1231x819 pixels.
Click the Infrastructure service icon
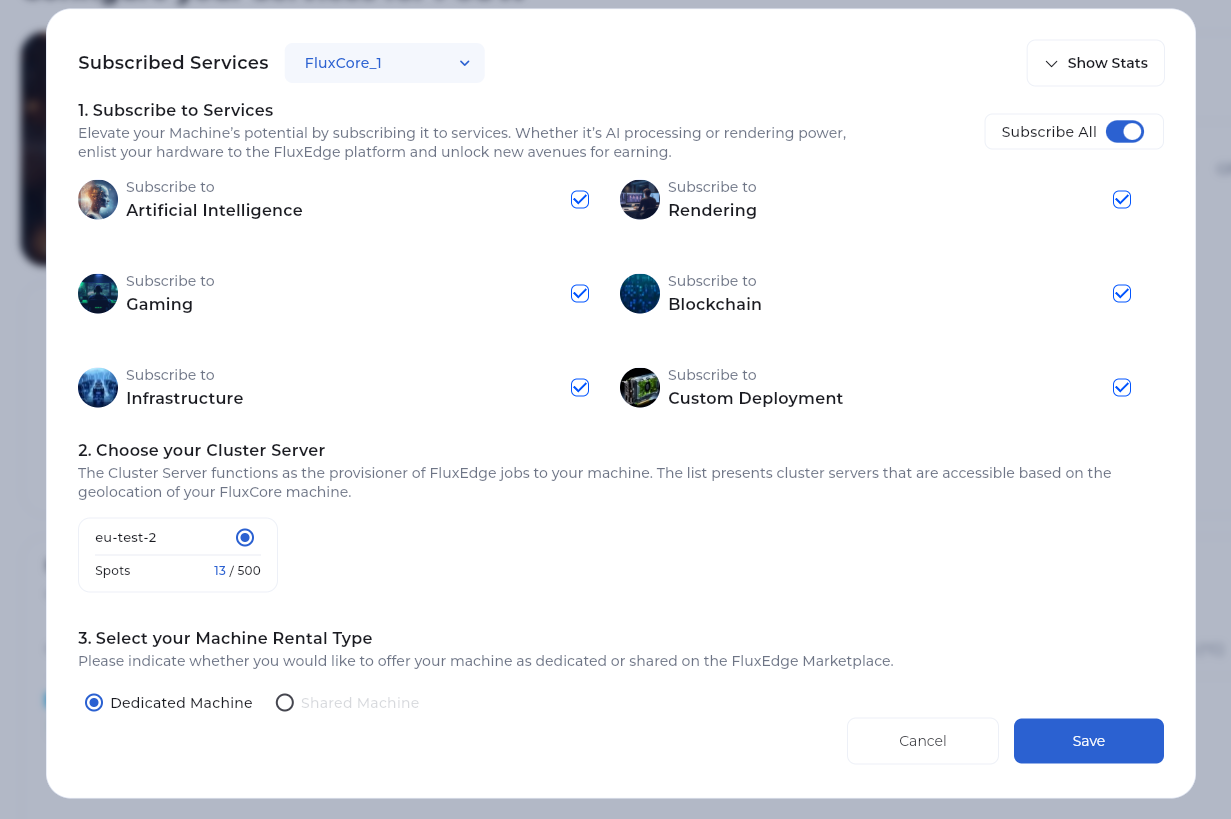click(x=98, y=388)
